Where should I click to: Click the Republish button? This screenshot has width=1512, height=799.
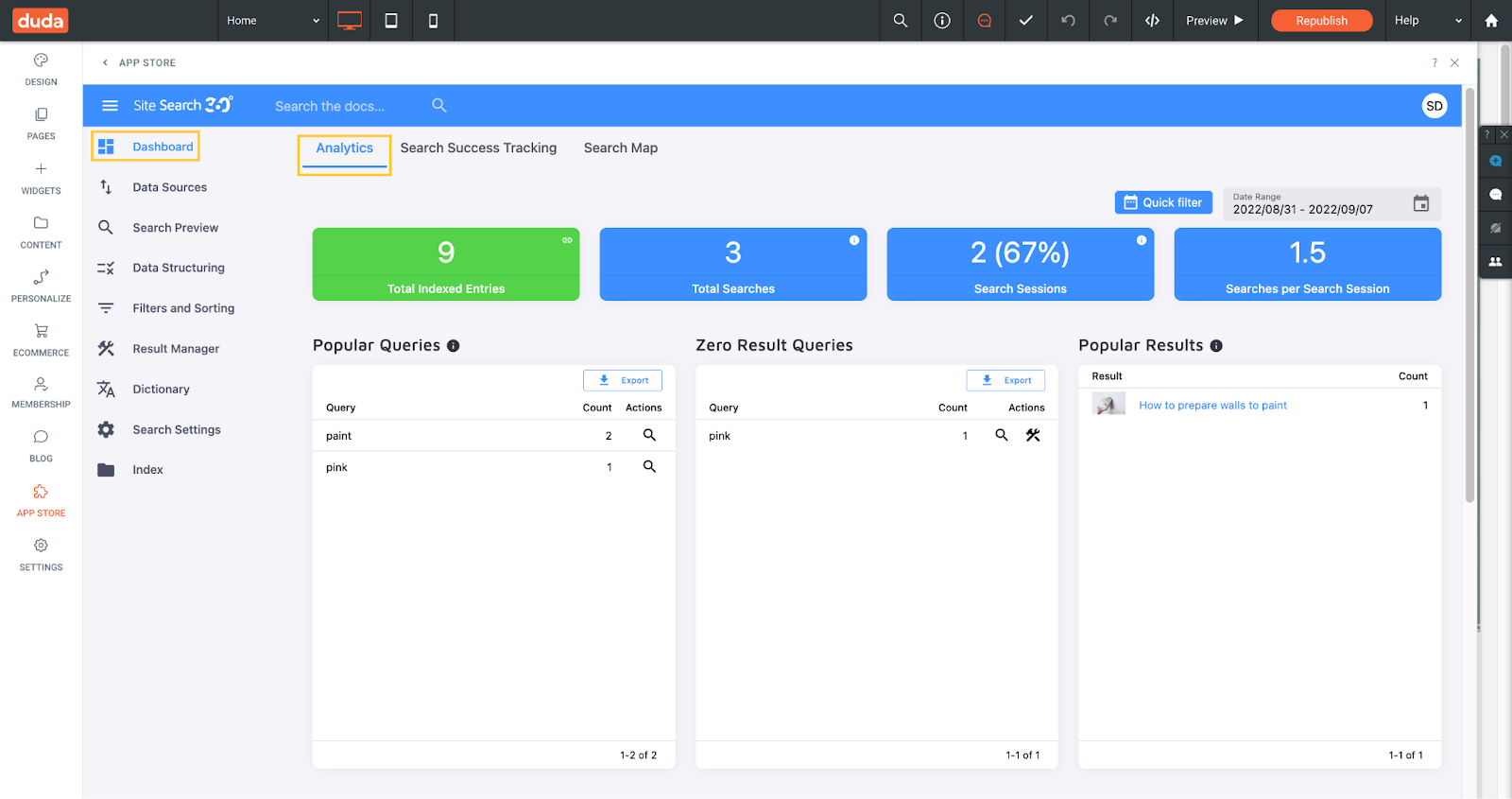(1321, 21)
